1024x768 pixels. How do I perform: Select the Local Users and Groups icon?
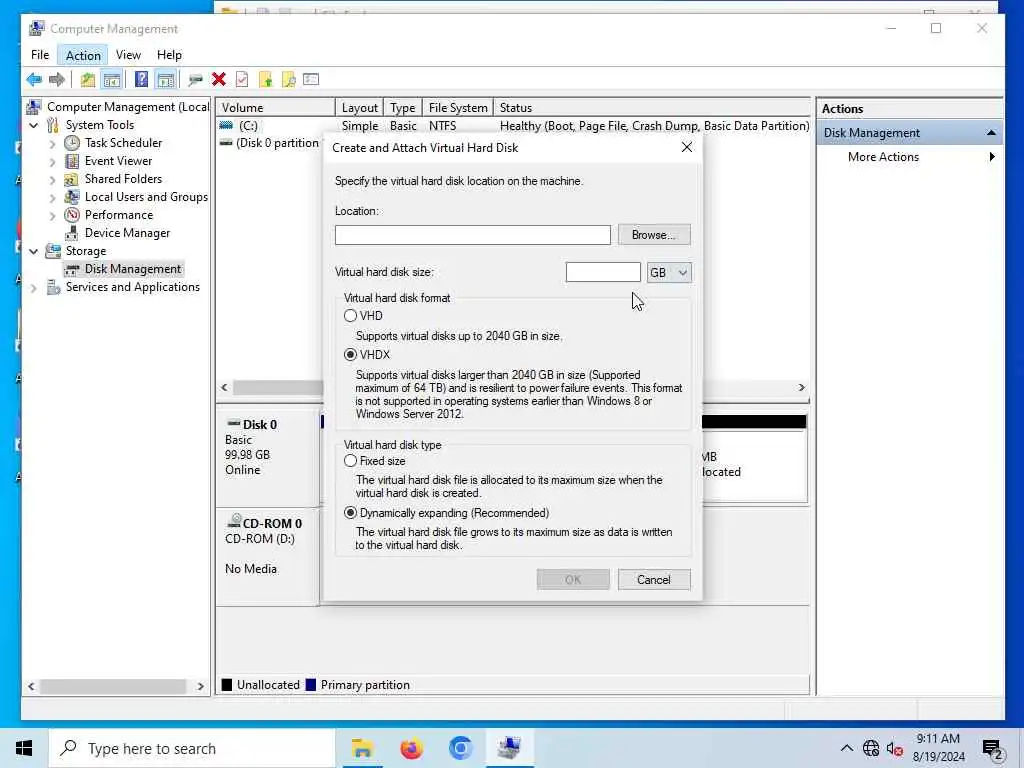pos(72,197)
